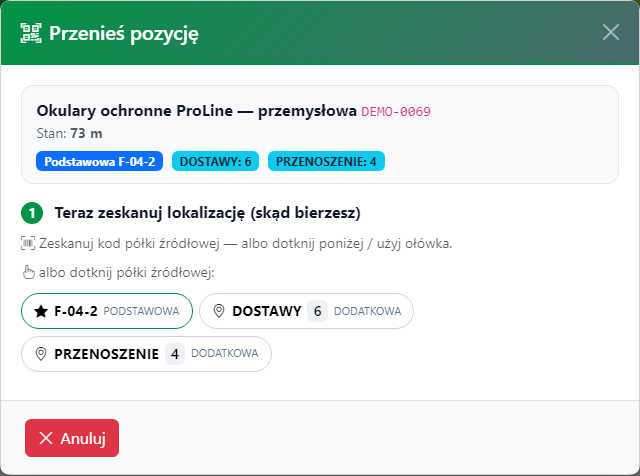Screen dimensions: 640x476
Task: Cancel with the Anuluj button
Action: tap(72, 438)
